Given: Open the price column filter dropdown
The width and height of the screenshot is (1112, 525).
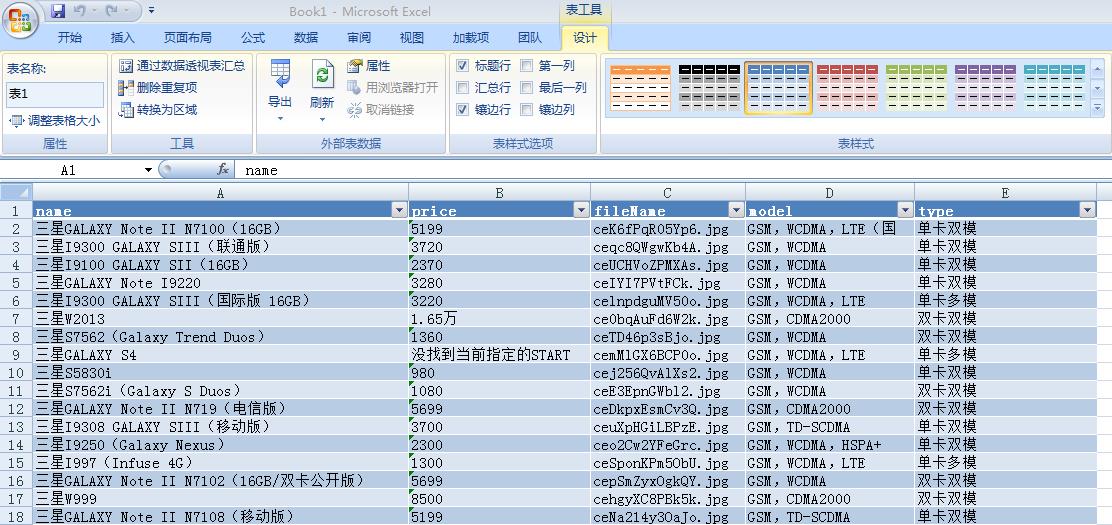Looking at the screenshot, I should tap(581, 210).
